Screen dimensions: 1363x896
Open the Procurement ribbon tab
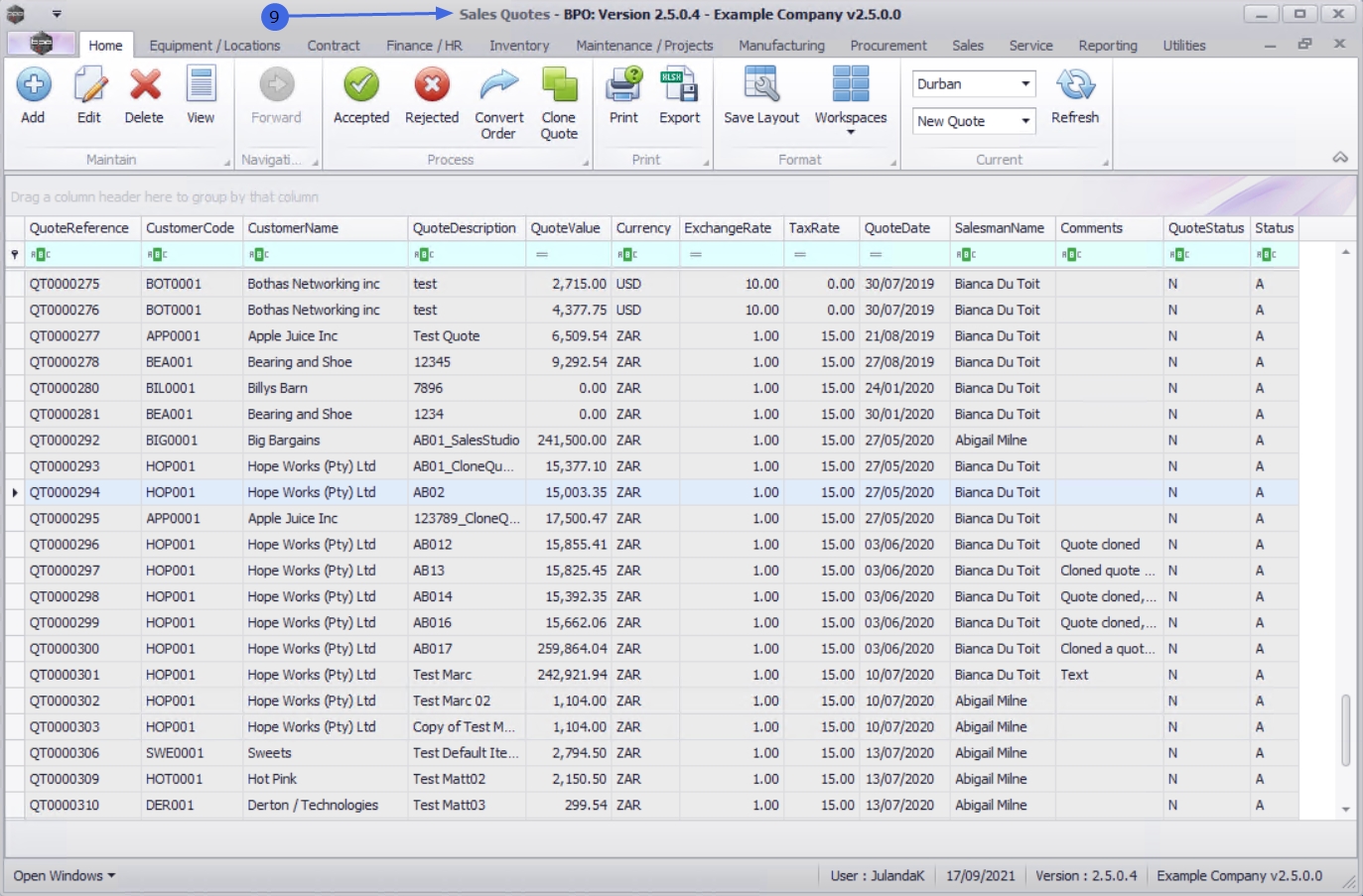887,46
